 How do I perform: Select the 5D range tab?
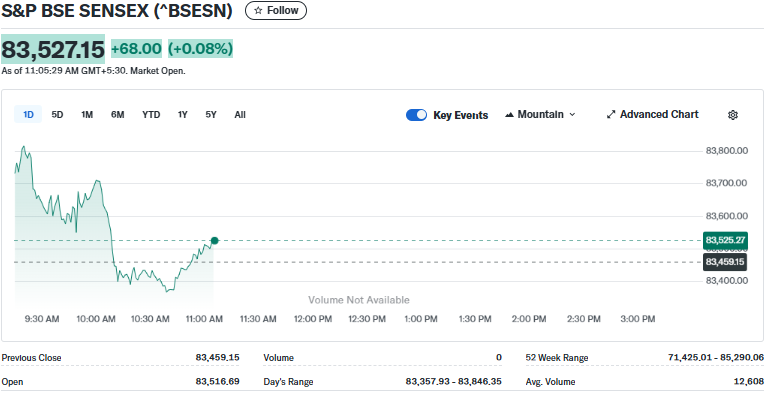(x=57, y=114)
